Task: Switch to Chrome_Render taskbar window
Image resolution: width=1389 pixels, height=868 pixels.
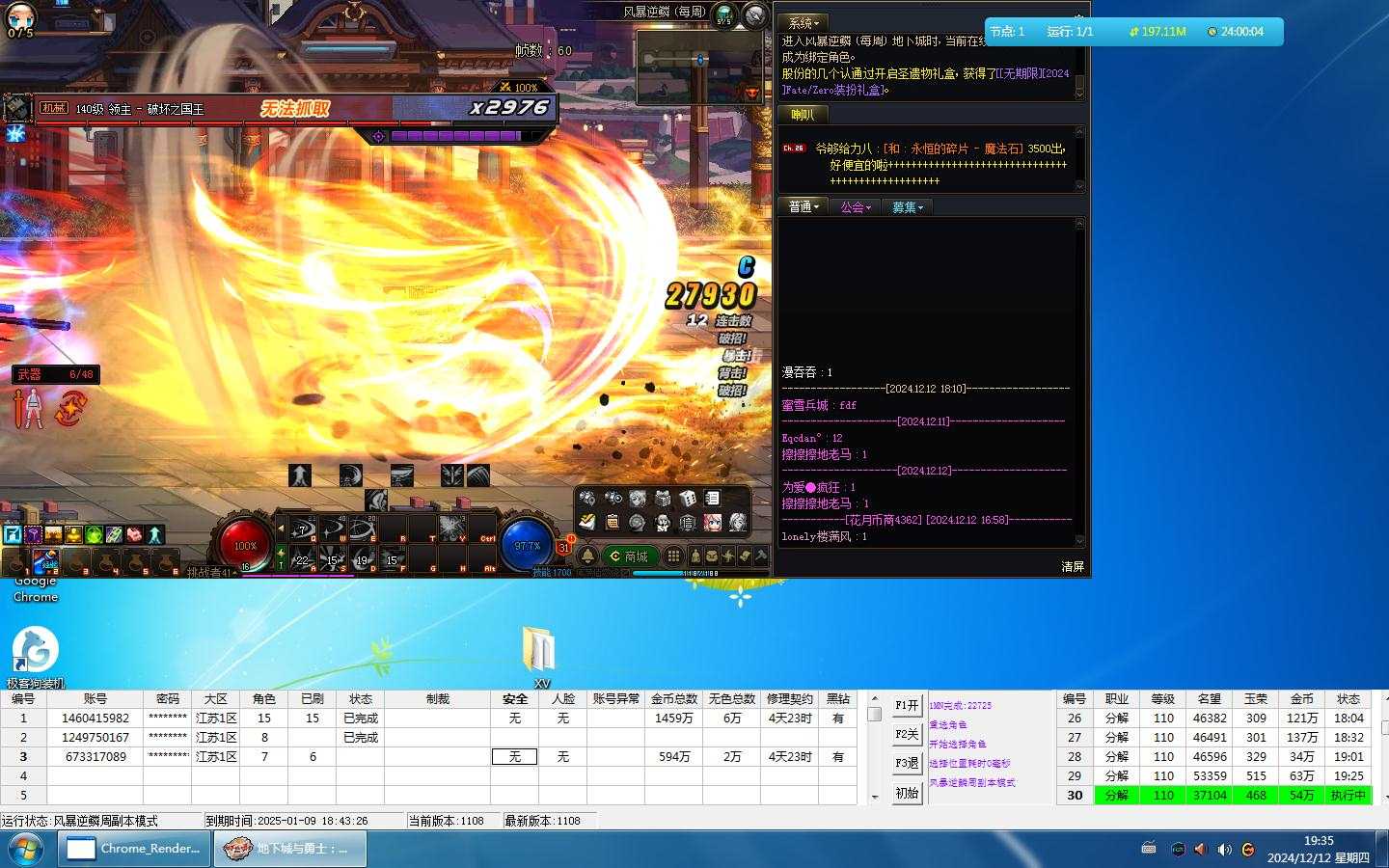Action: [x=134, y=849]
